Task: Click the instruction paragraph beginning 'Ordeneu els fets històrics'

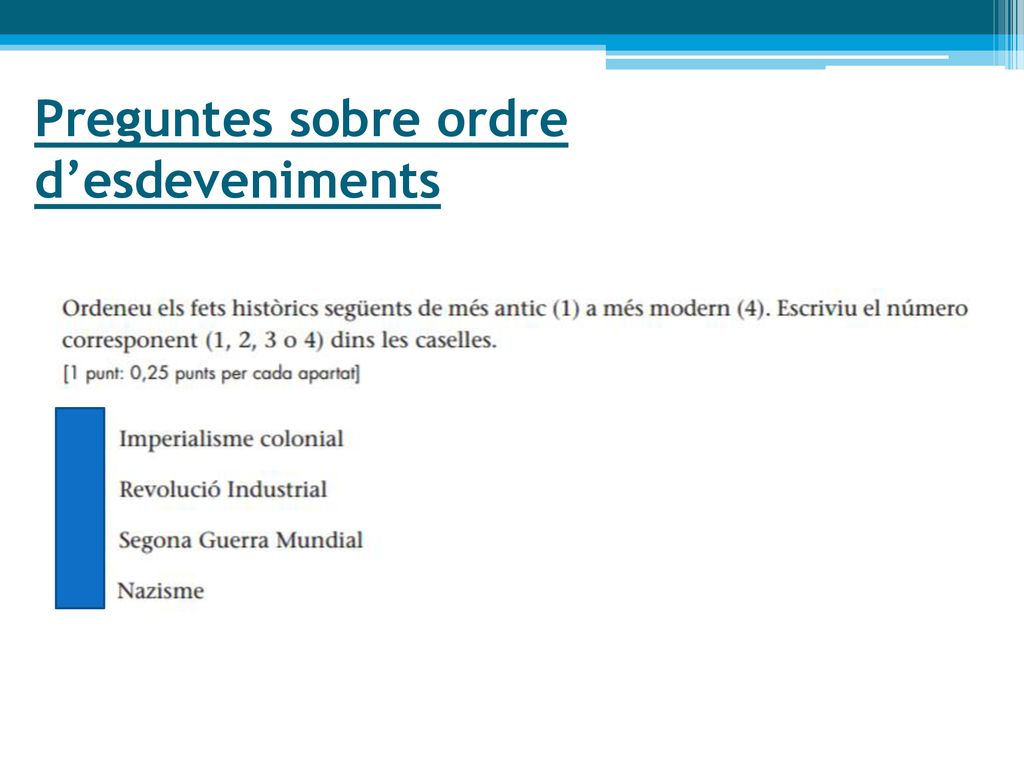Action: click(515, 324)
